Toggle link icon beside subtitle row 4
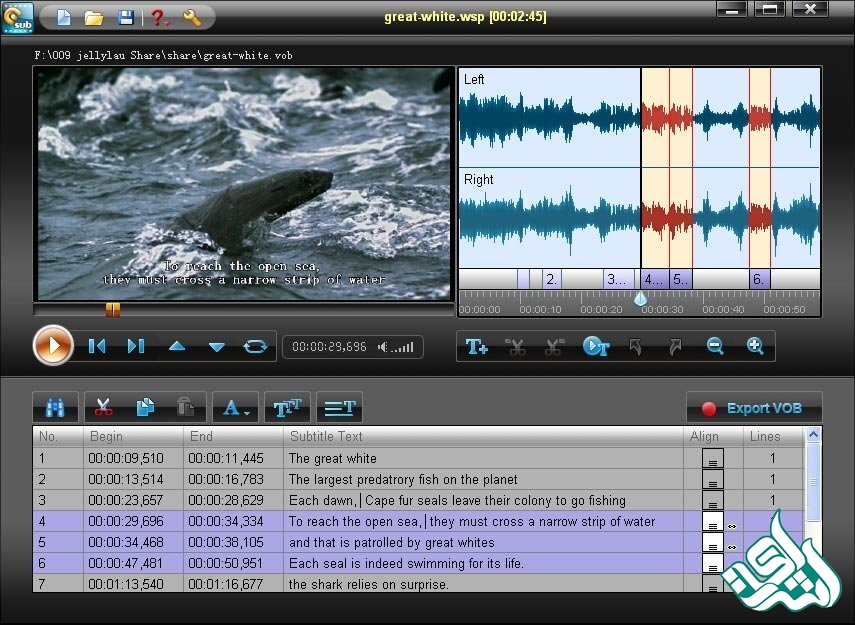This screenshot has height=625, width=855. [x=731, y=525]
